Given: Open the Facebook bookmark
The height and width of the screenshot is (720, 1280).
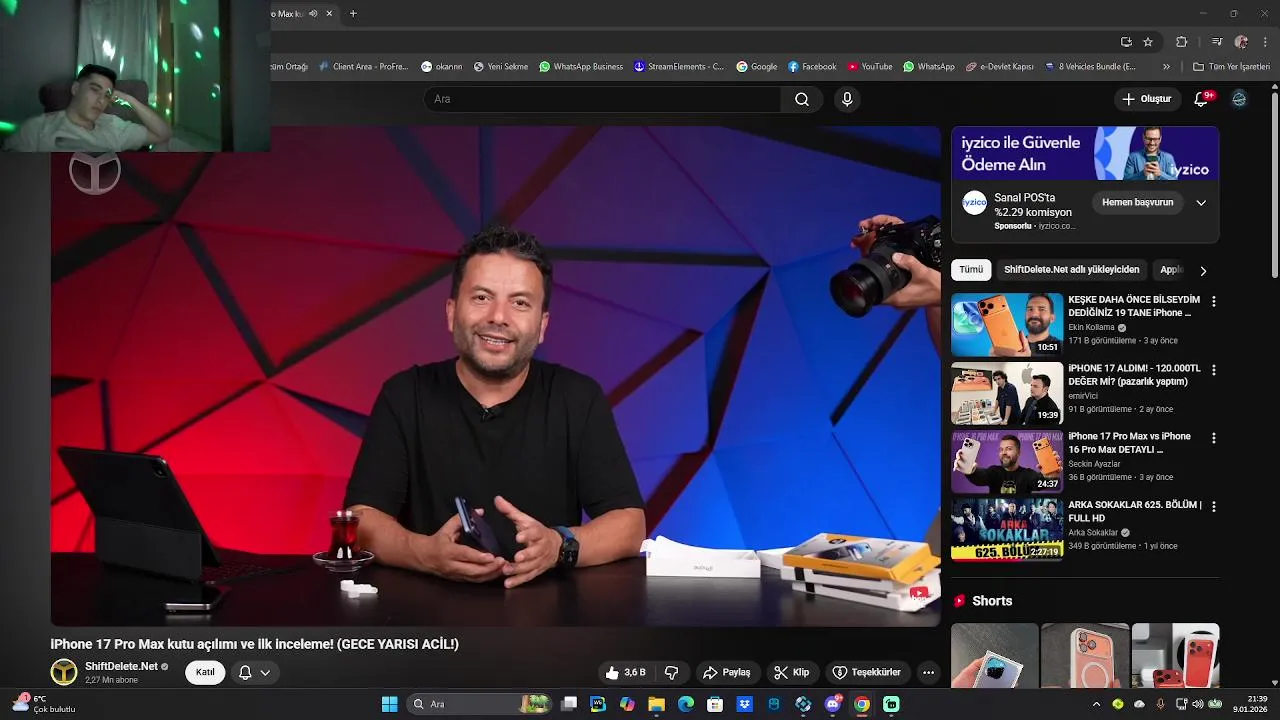Looking at the screenshot, I should click(812, 67).
